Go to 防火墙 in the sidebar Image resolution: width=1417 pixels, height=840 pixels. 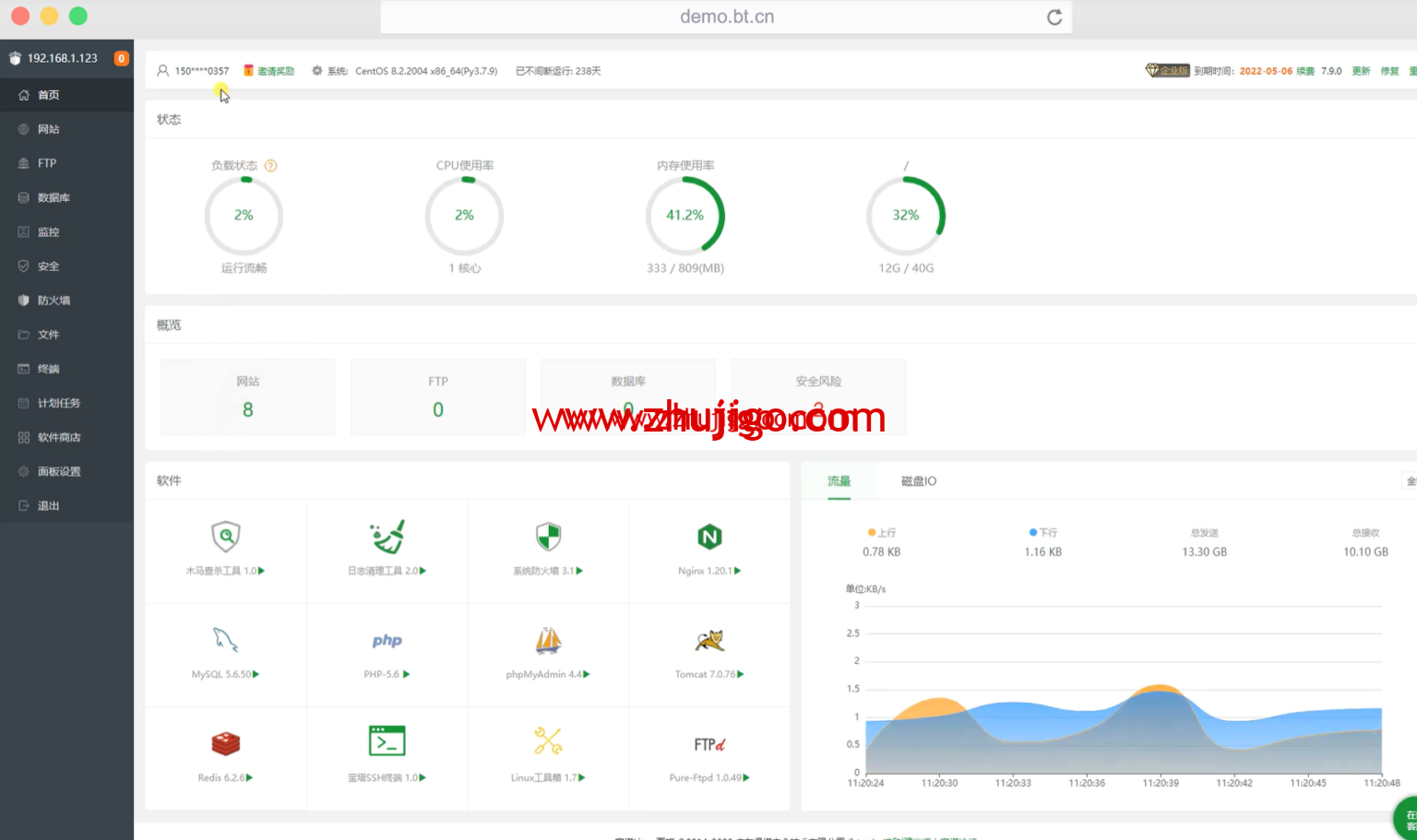point(54,301)
